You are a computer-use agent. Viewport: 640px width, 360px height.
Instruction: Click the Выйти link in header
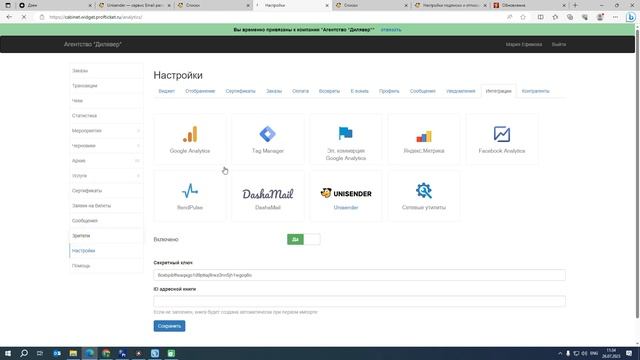pos(559,44)
